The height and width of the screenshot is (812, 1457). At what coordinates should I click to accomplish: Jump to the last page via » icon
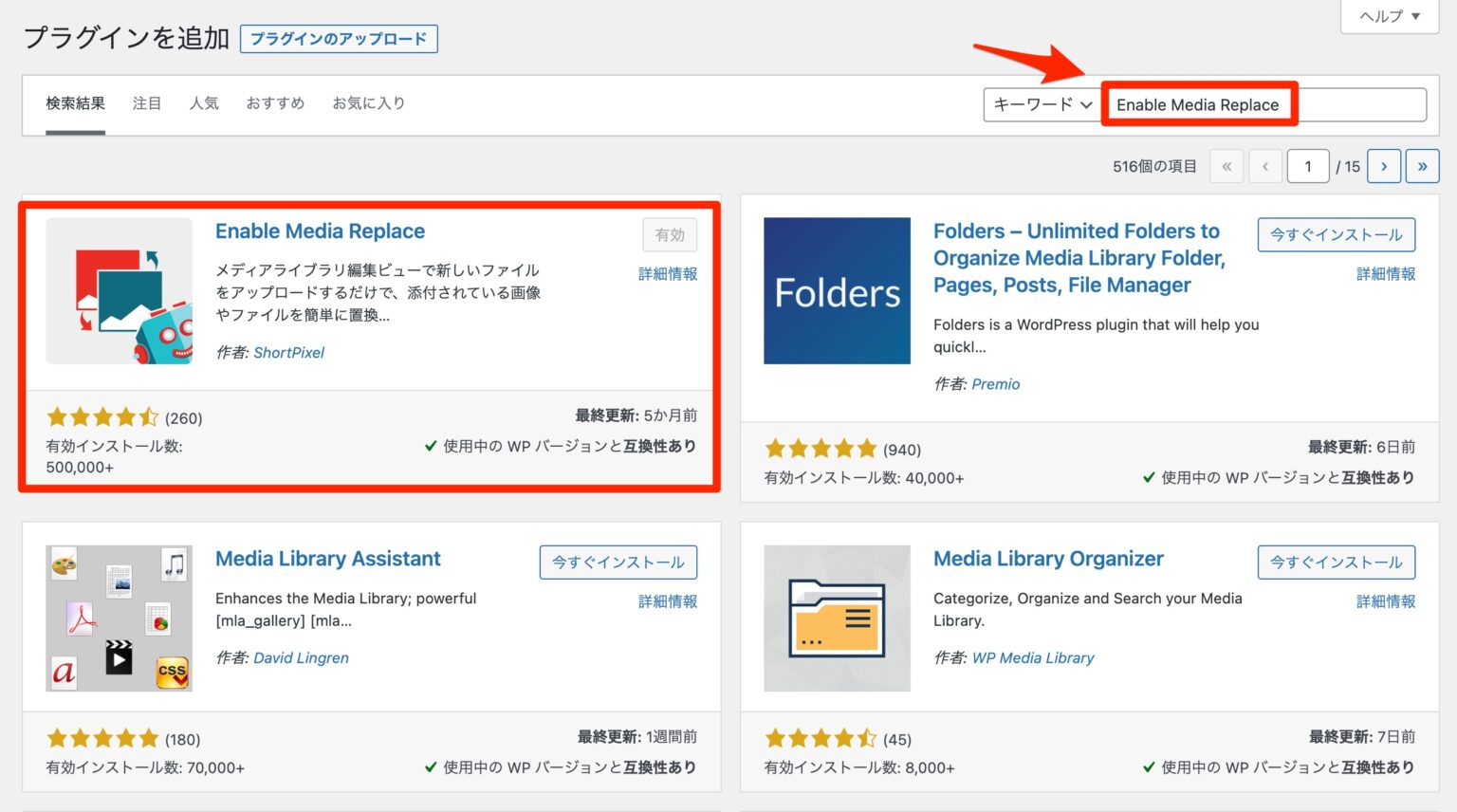(x=1422, y=166)
